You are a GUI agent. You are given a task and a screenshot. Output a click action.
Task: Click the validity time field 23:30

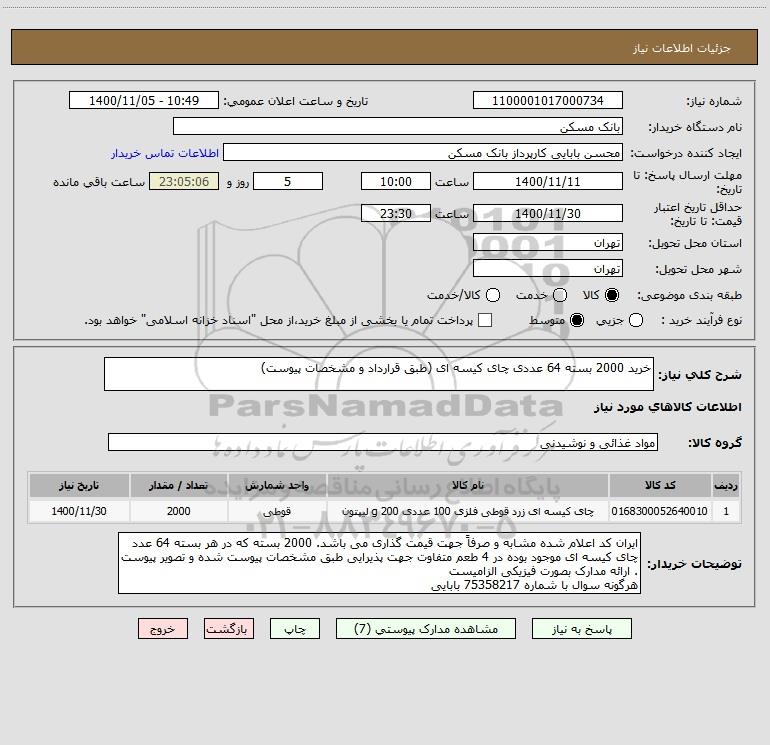[x=396, y=214]
